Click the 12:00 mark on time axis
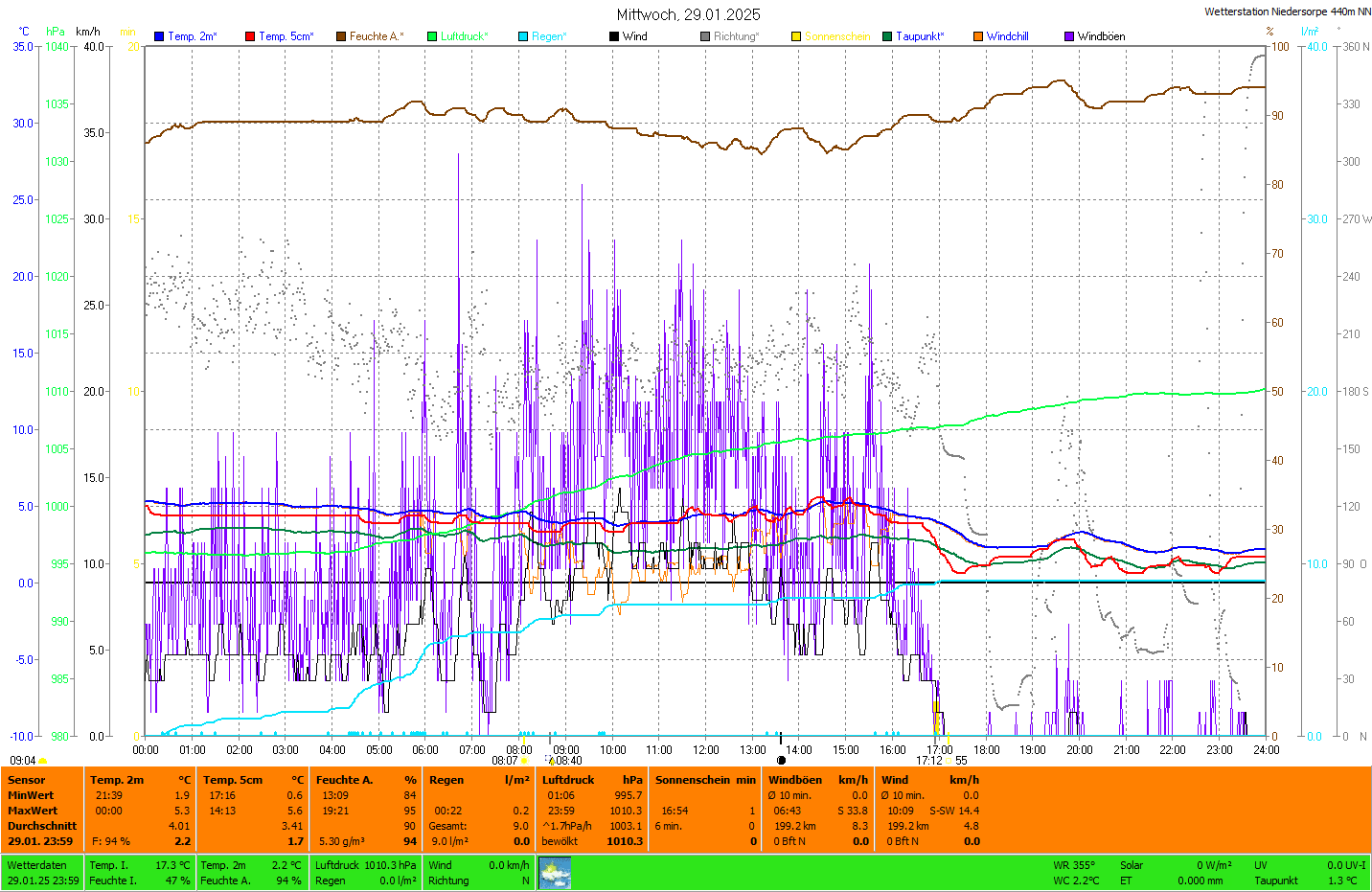This screenshot has width=1372, height=892. (x=706, y=750)
